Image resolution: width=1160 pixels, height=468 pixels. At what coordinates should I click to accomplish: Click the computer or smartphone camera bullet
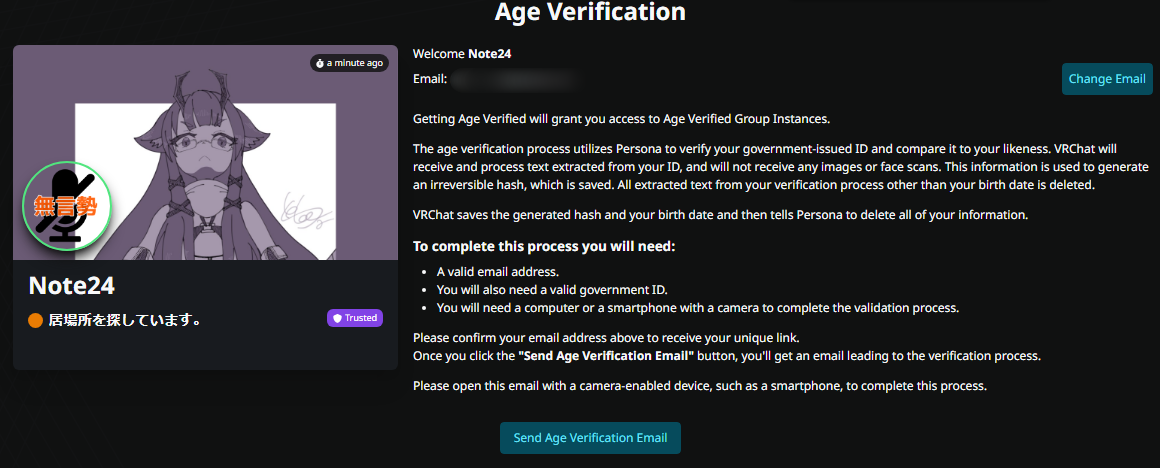tap(698, 308)
